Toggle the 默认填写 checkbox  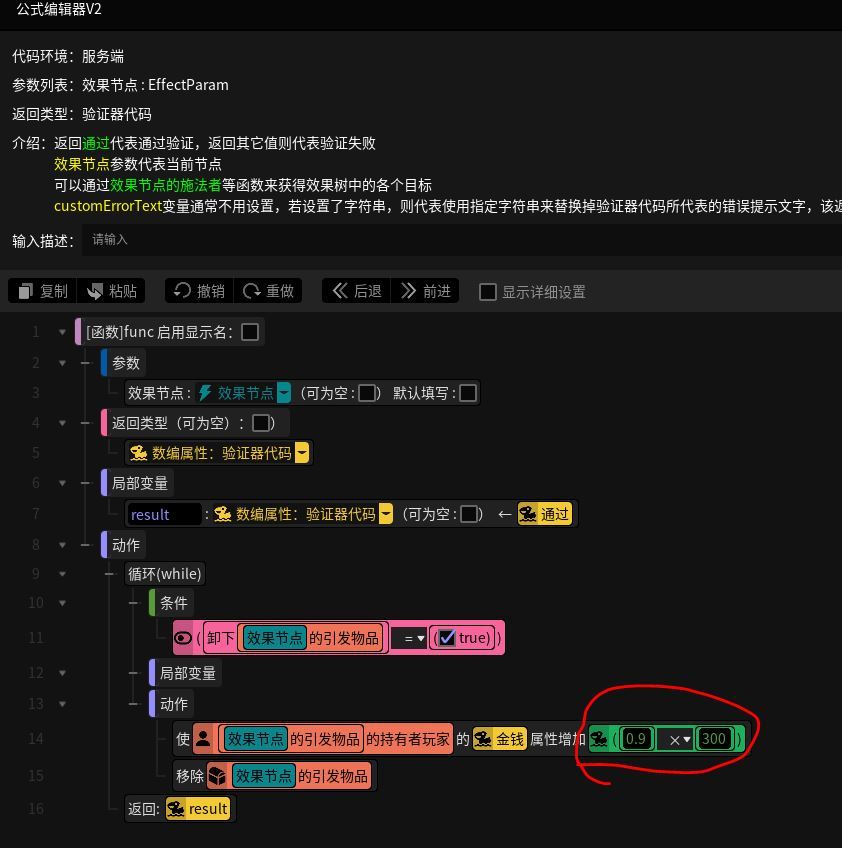coord(468,393)
